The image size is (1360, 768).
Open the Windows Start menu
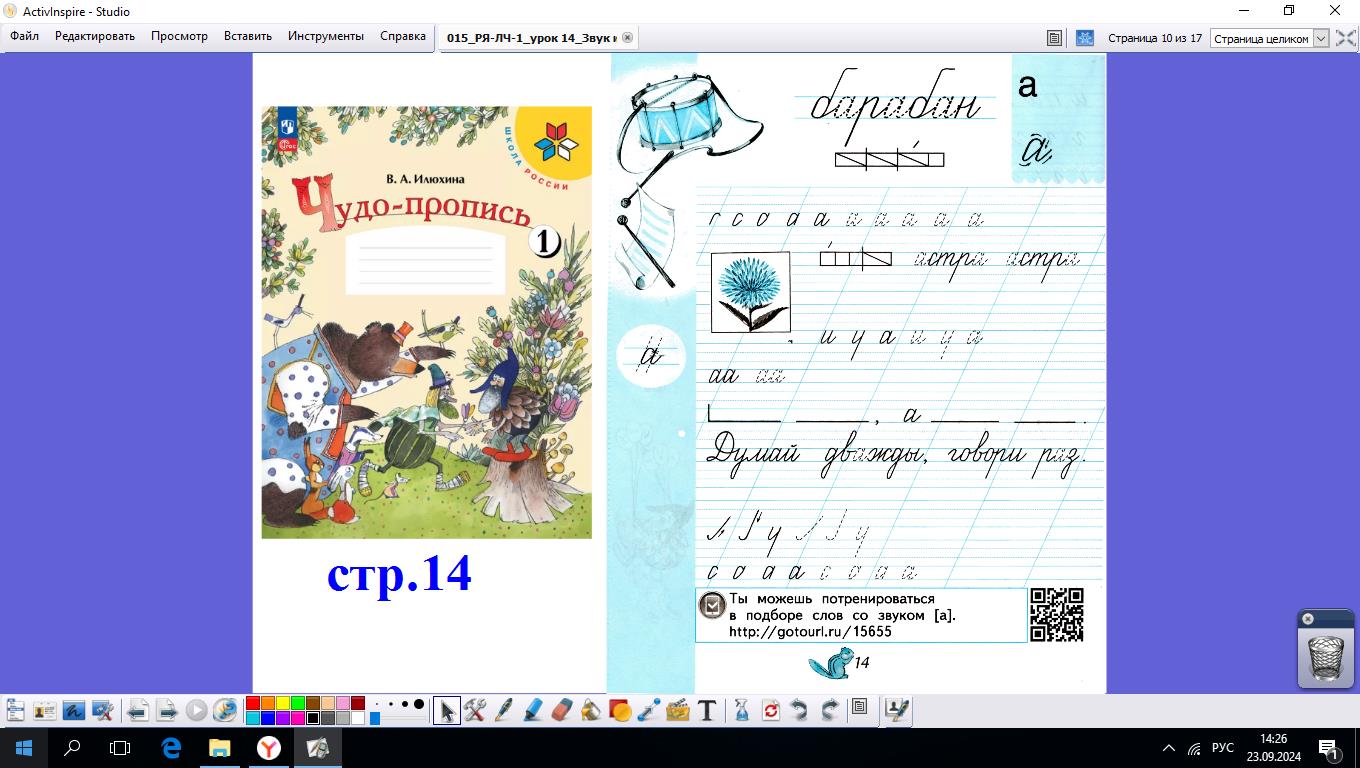click(23, 748)
